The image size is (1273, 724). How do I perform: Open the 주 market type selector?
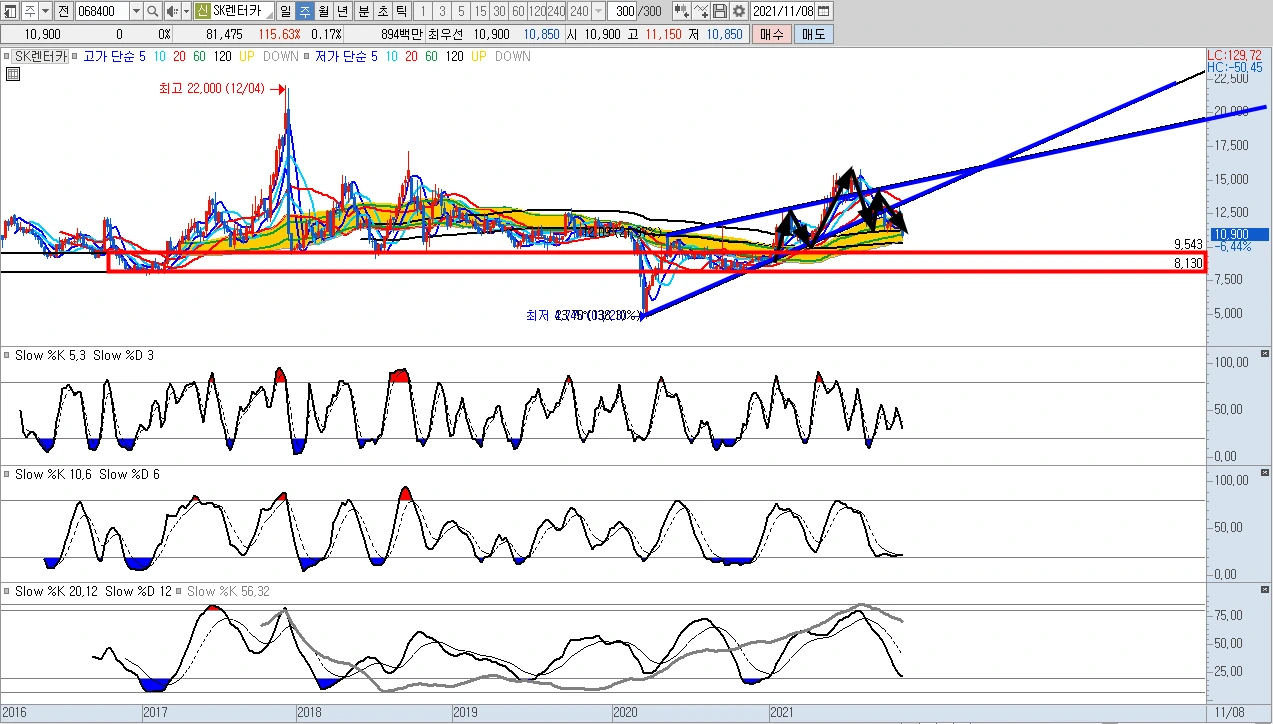(x=30, y=12)
